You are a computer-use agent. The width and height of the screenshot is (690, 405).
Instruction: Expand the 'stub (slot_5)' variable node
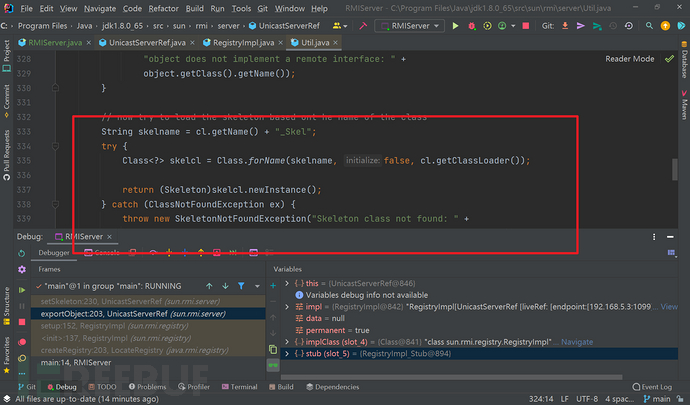(x=287, y=353)
